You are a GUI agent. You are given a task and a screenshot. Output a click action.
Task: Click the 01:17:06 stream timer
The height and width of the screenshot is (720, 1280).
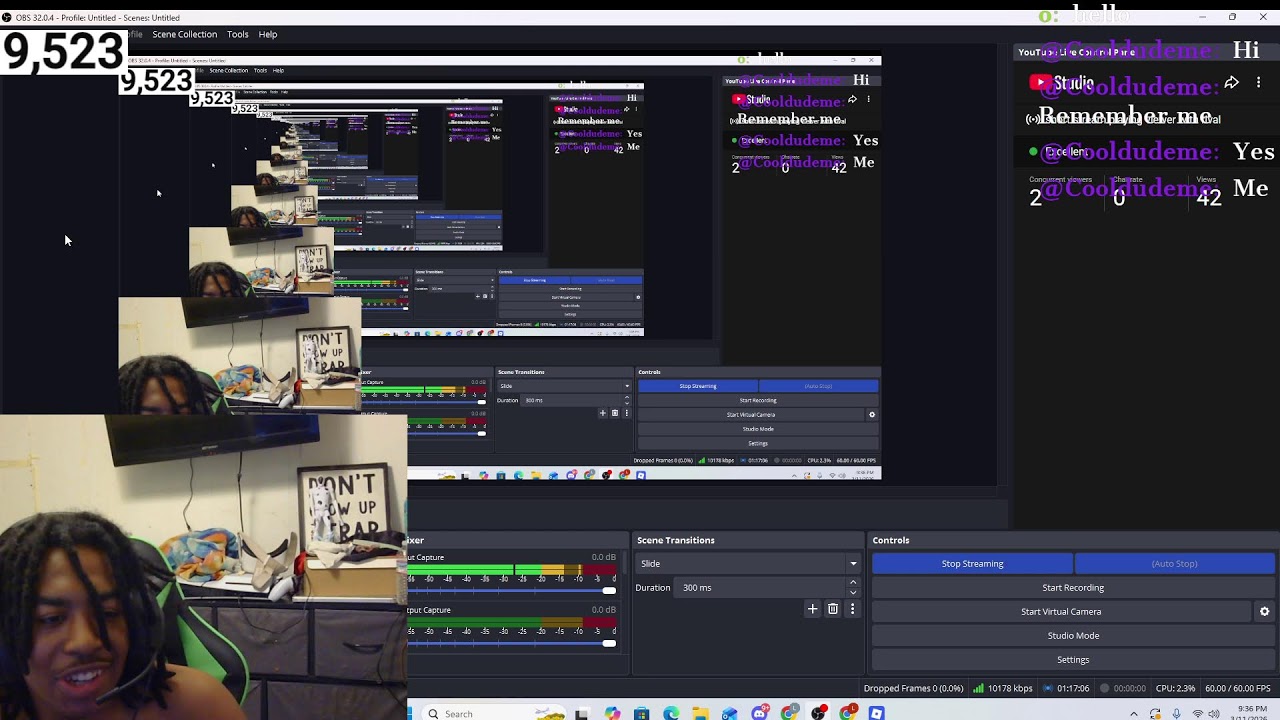click(x=1073, y=688)
